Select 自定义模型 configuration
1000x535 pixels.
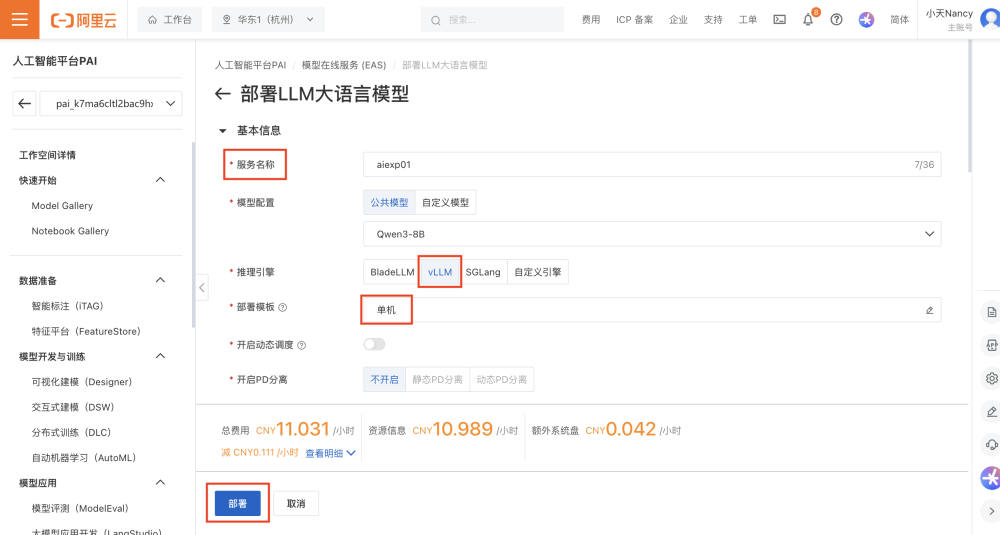445,202
